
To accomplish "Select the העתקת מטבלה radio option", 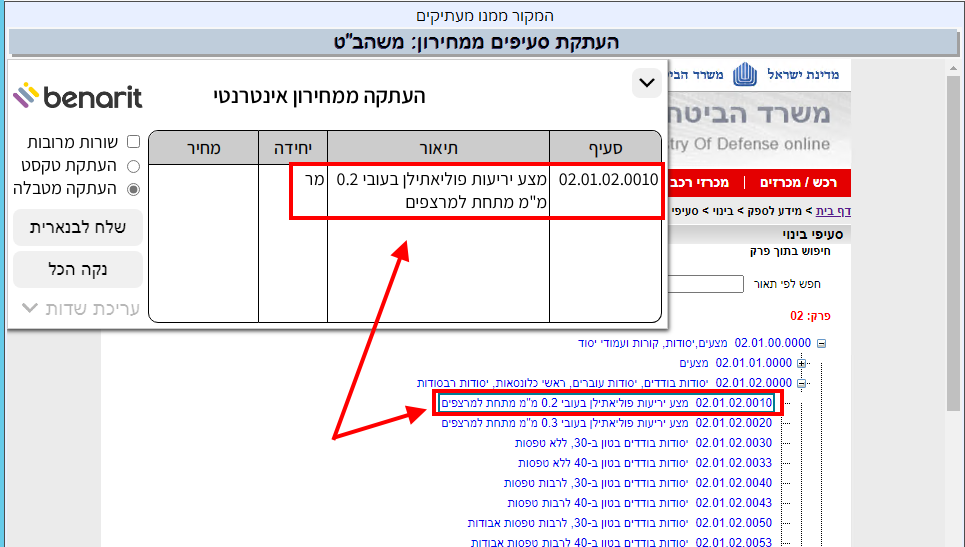I will pos(133,188).
